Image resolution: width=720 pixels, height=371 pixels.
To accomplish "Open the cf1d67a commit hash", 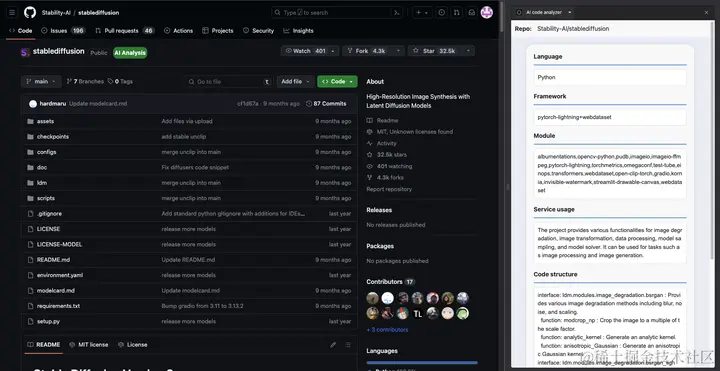I will tap(248, 104).
